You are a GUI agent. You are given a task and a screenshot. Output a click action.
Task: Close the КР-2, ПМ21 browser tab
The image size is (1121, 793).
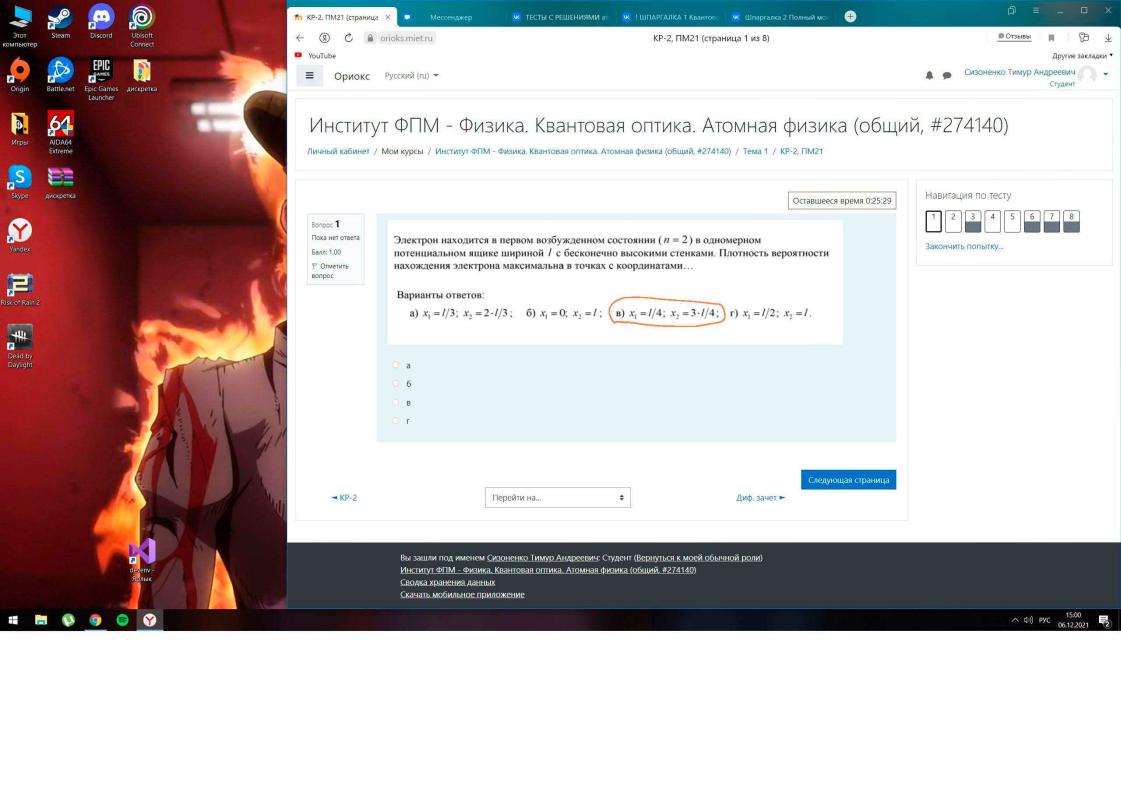(387, 17)
